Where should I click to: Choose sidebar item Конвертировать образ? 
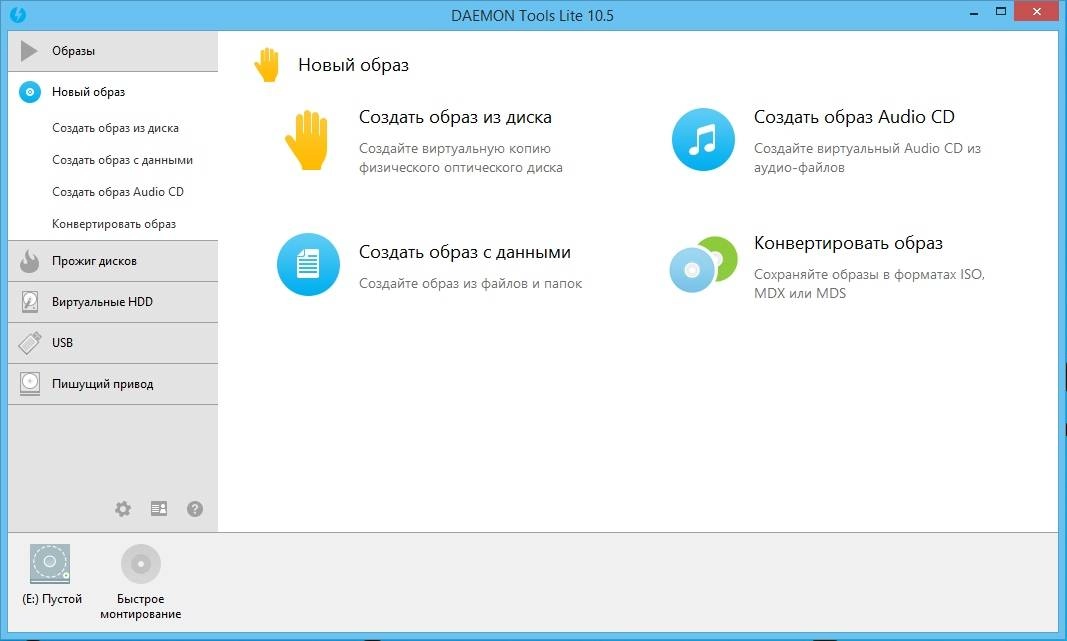tap(114, 224)
